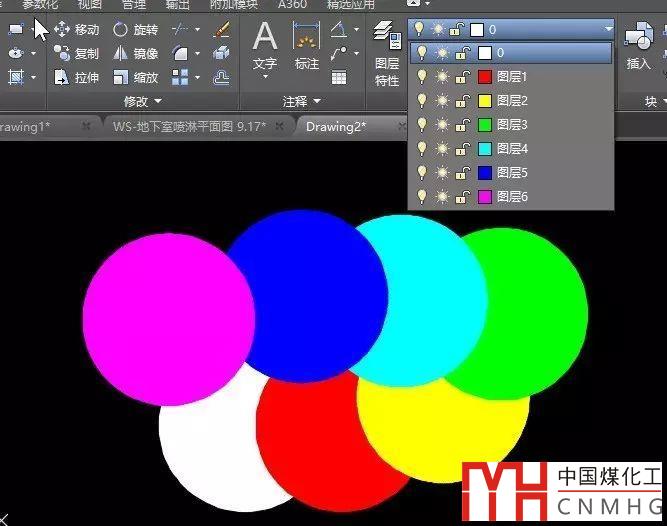The width and height of the screenshot is (667, 526).
Task: Click the red color swatch of 图层1
Action: (x=485, y=77)
